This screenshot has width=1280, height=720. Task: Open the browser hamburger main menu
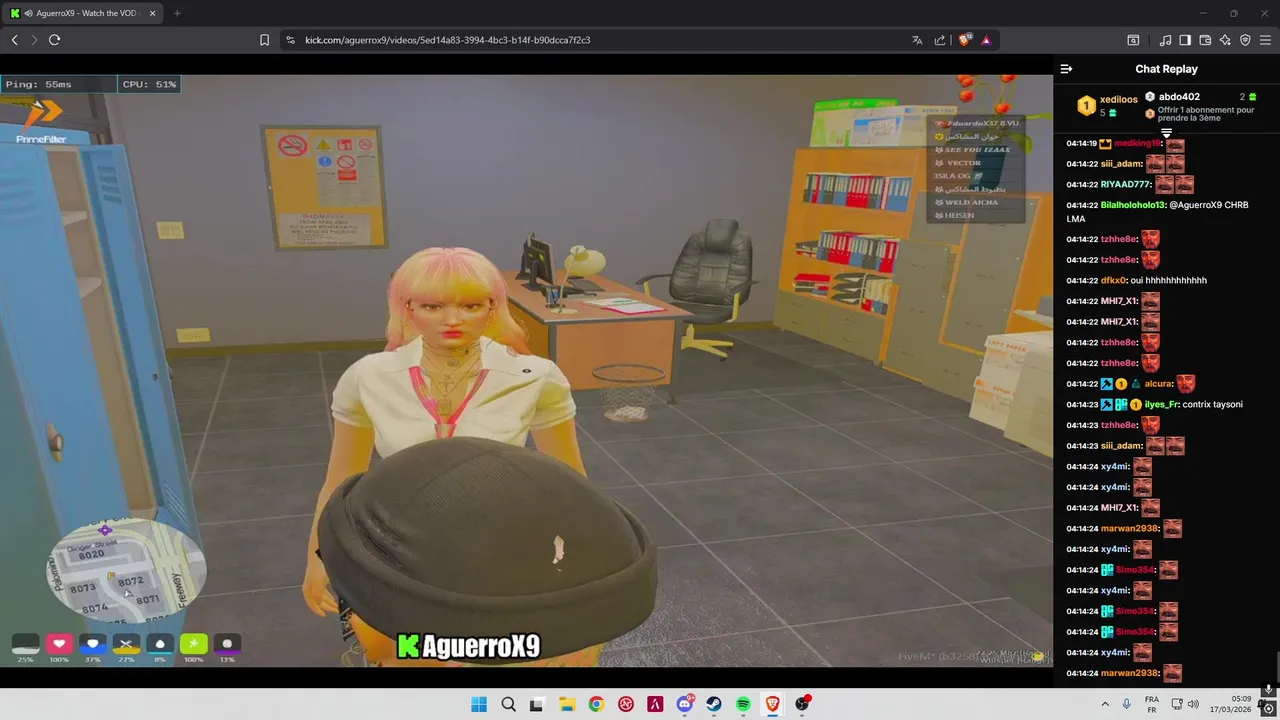tap(1266, 40)
